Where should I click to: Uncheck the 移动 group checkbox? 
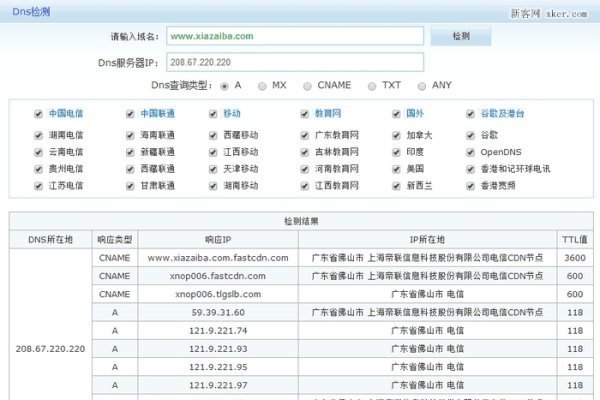tap(213, 115)
